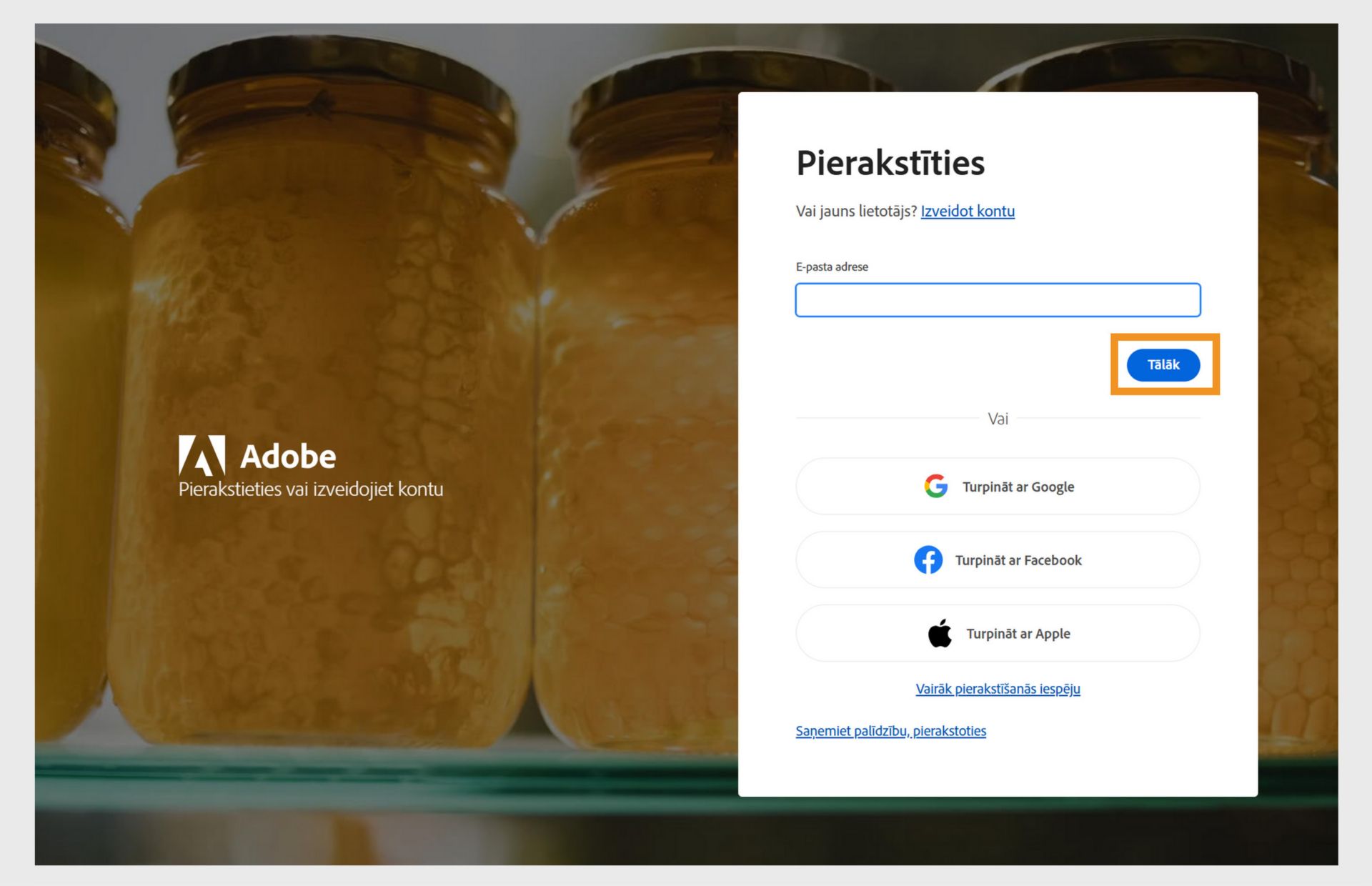The image size is (1372, 886).
Task: Open Saņemiet palīdzību, pierakstoties link
Action: click(x=890, y=731)
